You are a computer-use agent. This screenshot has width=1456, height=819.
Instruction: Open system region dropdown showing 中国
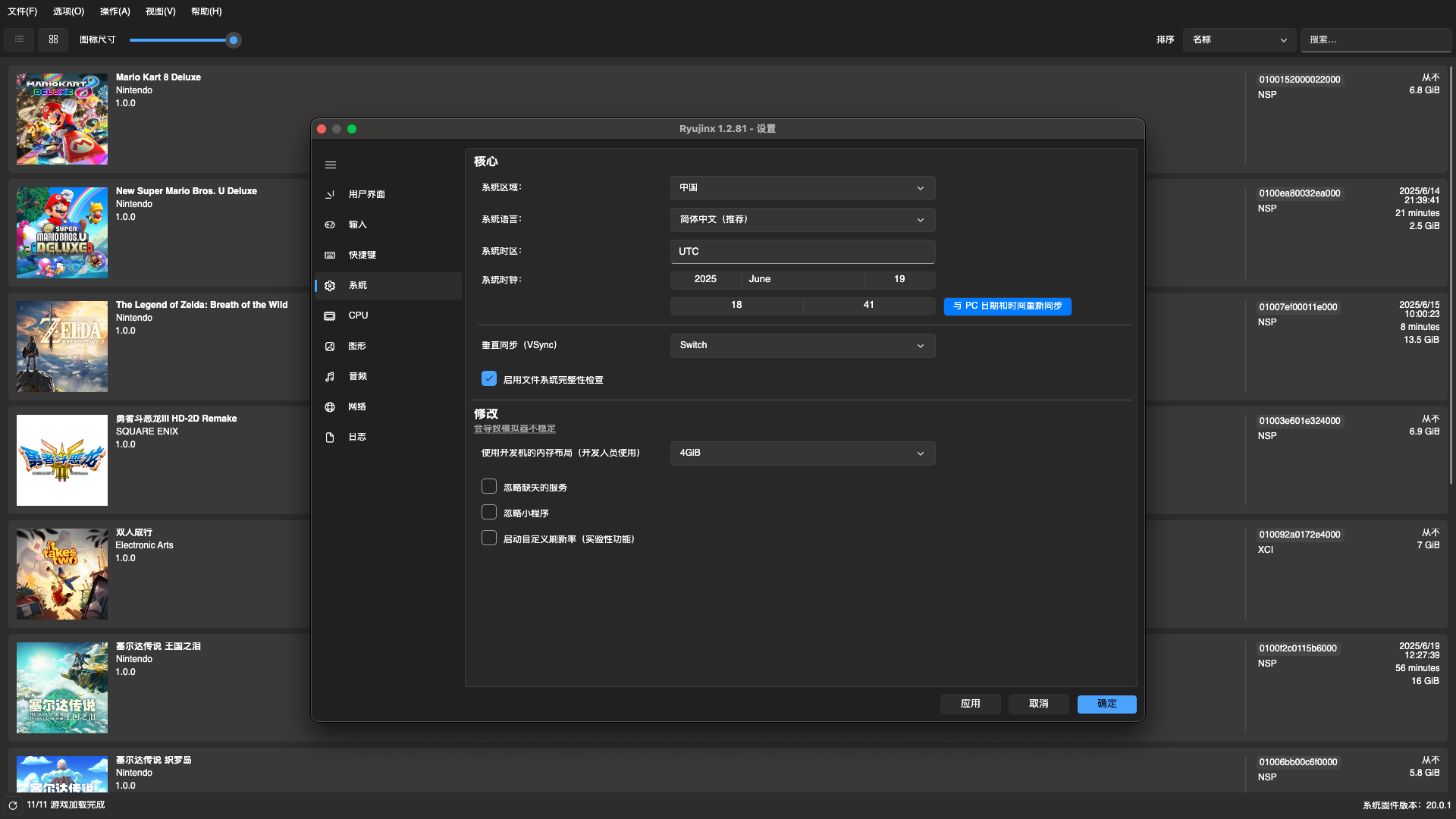(x=802, y=188)
